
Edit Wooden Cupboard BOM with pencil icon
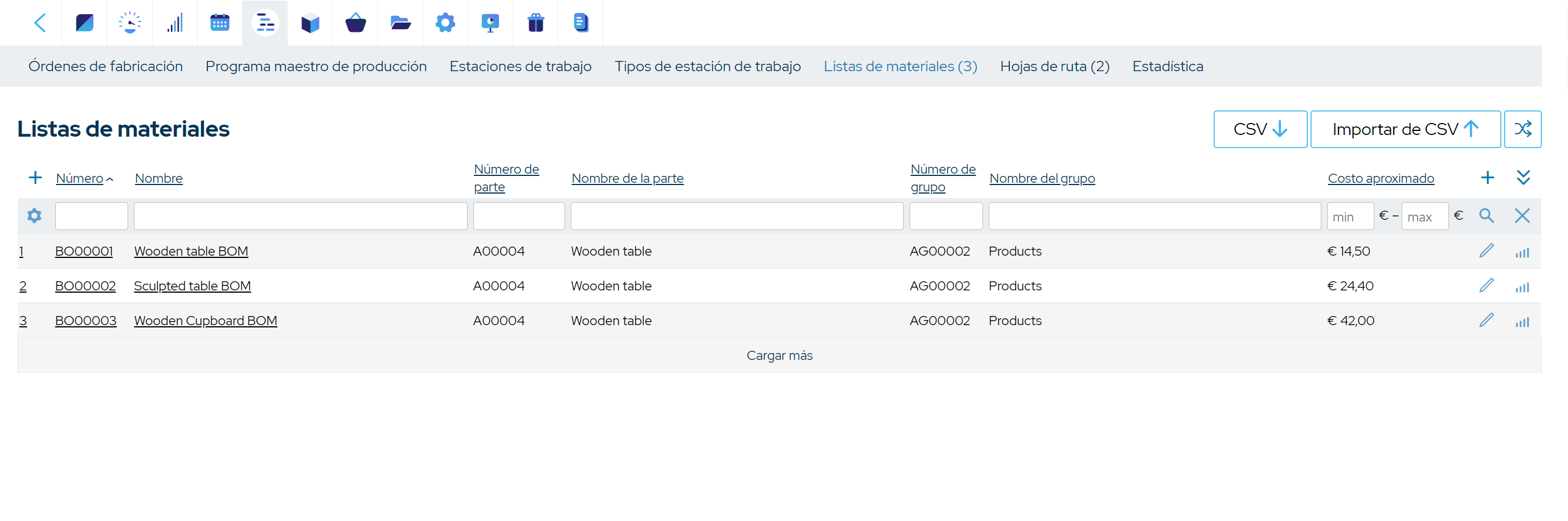tap(1487, 320)
